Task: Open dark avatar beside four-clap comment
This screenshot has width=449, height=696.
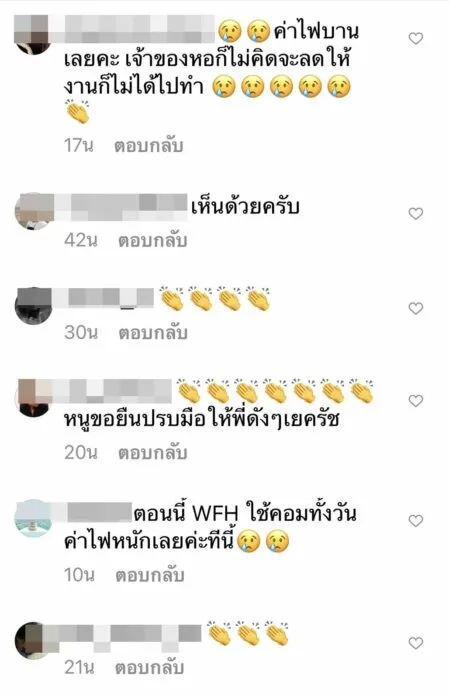Action: point(33,306)
